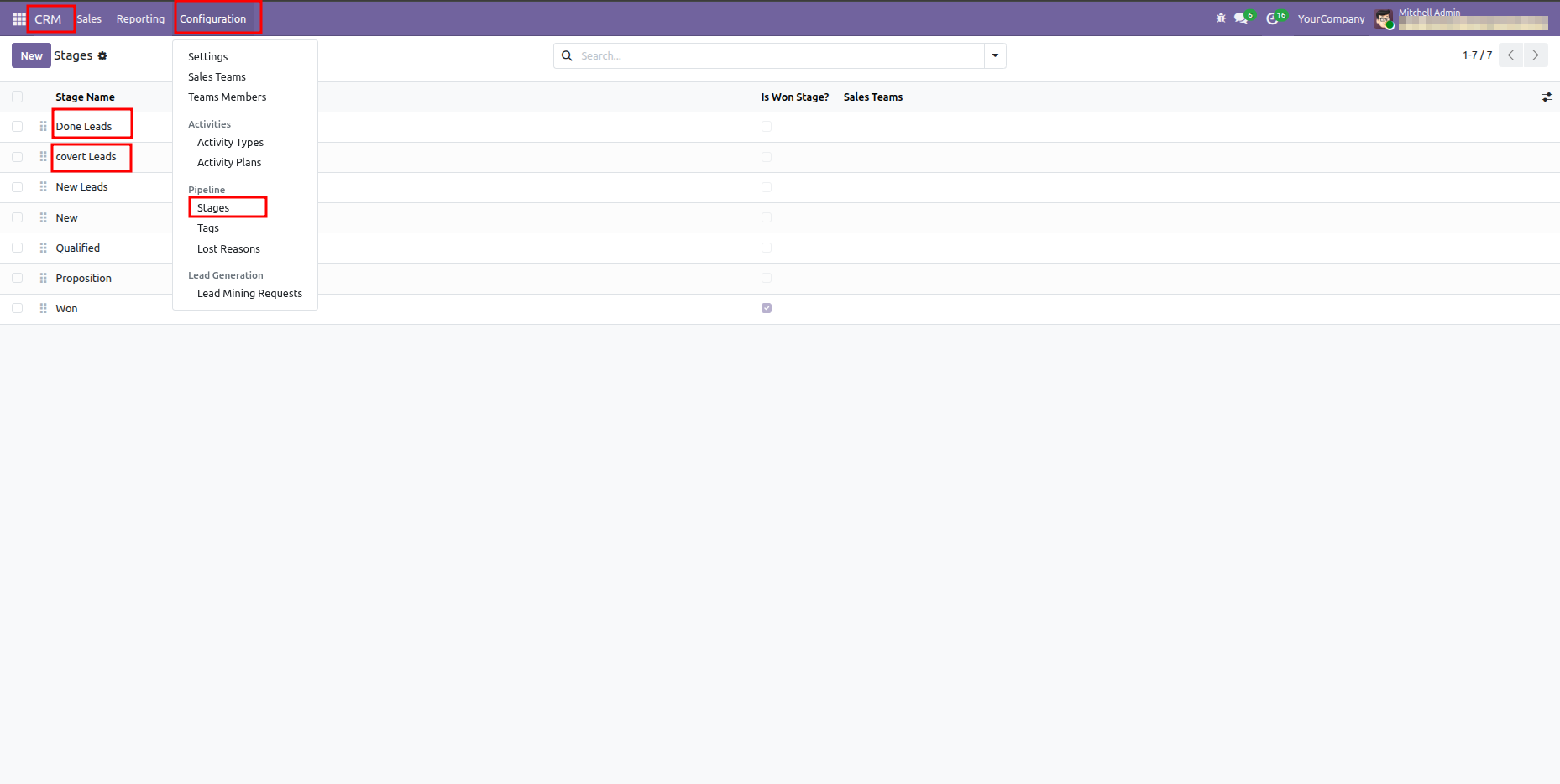Tick the checkbox for Done Leads row

(x=17, y=126)
